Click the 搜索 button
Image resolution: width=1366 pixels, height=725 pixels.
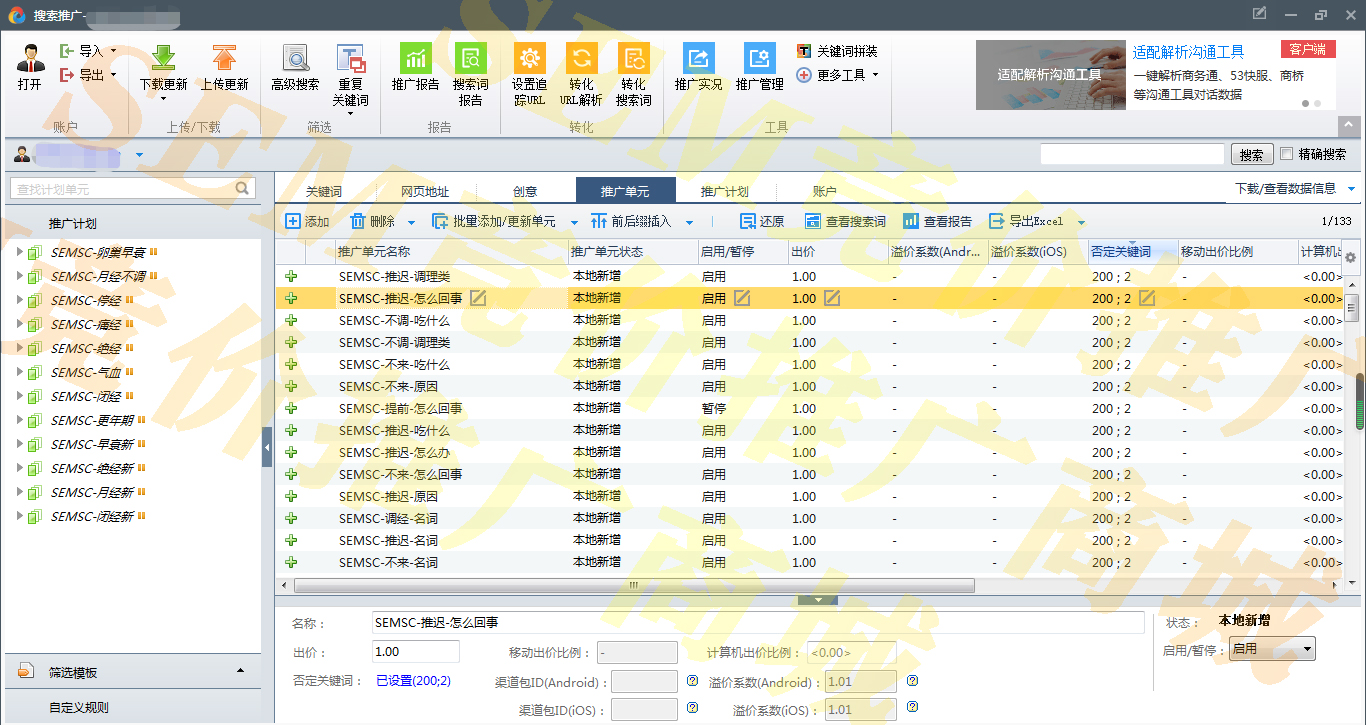coord(1251,155)
